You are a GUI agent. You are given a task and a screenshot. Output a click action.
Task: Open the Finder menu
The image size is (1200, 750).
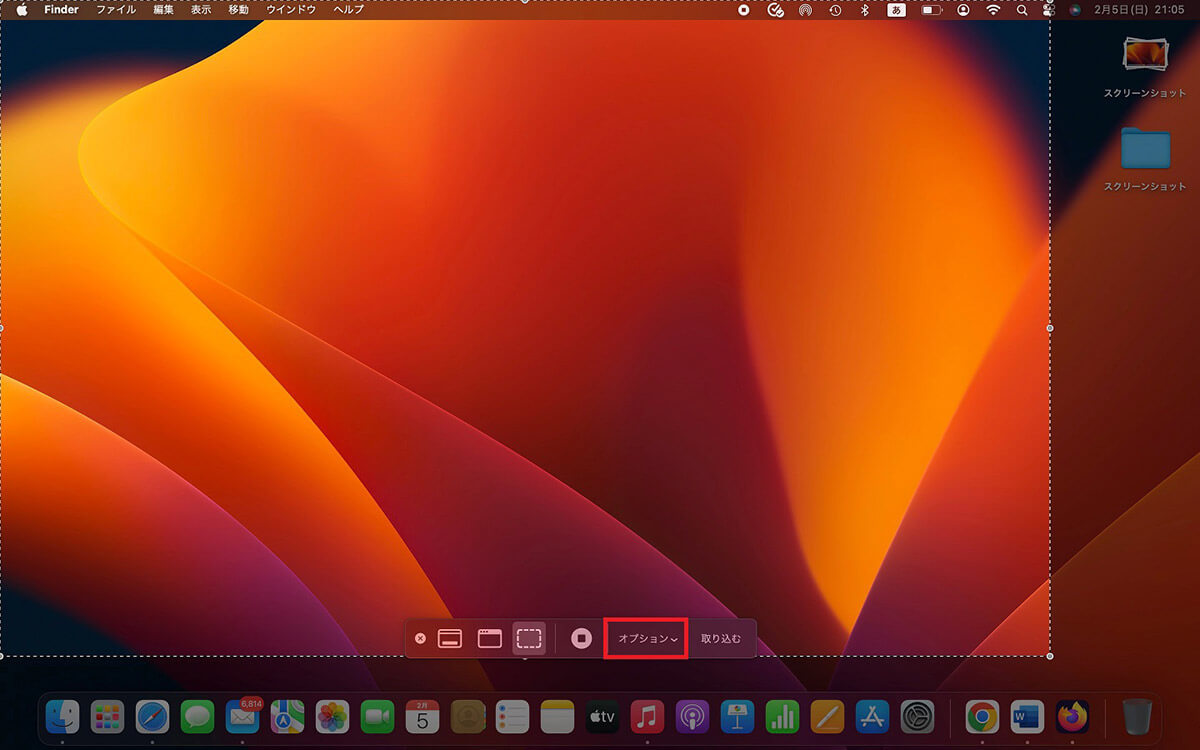[x=61, y=10]
